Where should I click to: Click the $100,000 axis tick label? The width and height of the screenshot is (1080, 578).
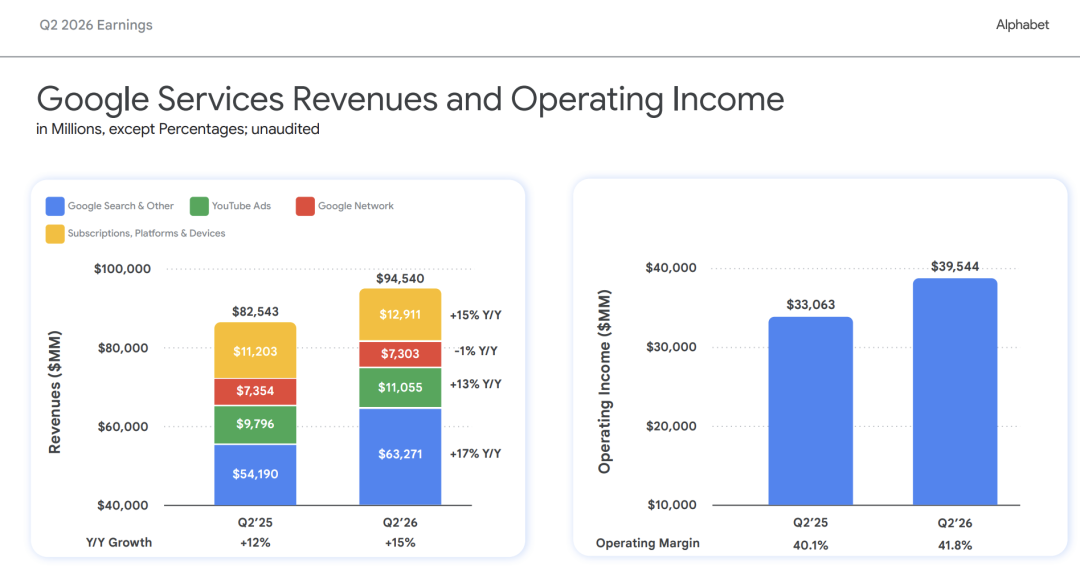pos(123,269)
